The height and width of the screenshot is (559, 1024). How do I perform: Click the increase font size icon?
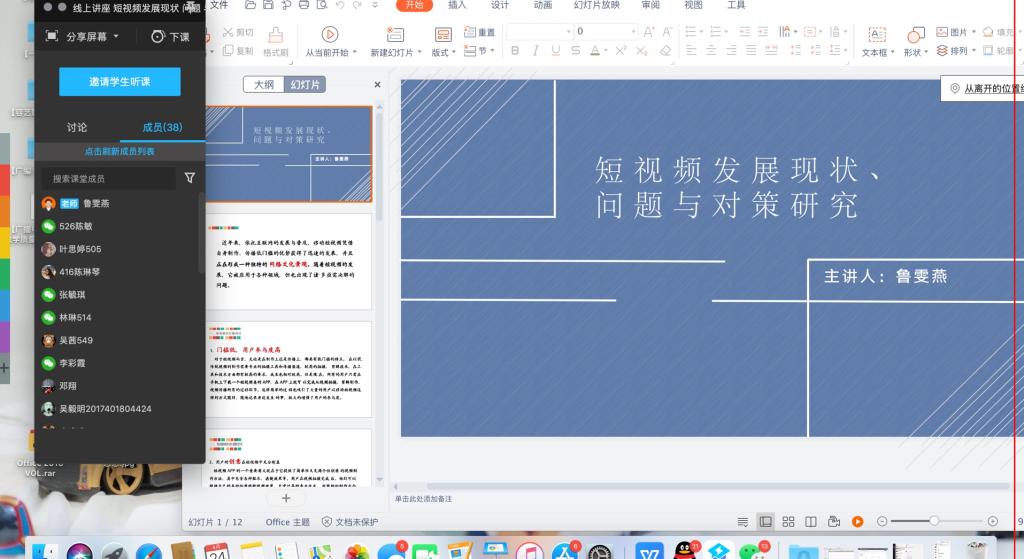pyautogui.click(x=648, y=31)
